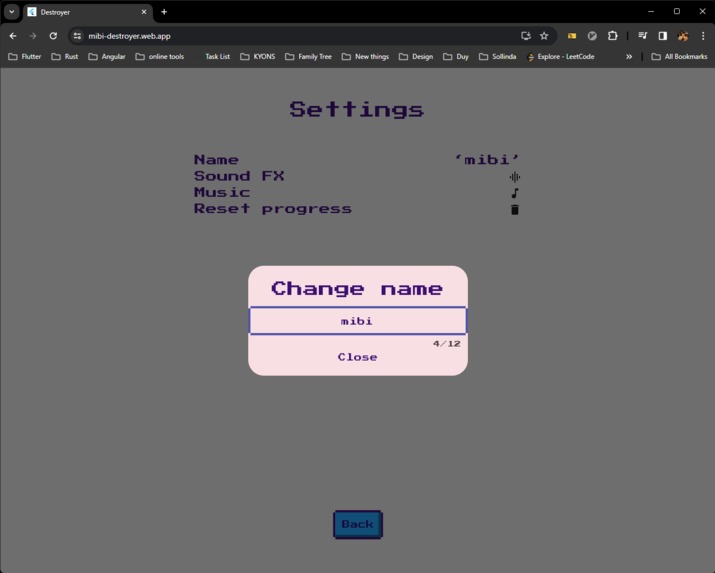The width and height of the screenshot is (715, 573).
Task: Open the Design bookmark folder
Action: pos(416,57)
